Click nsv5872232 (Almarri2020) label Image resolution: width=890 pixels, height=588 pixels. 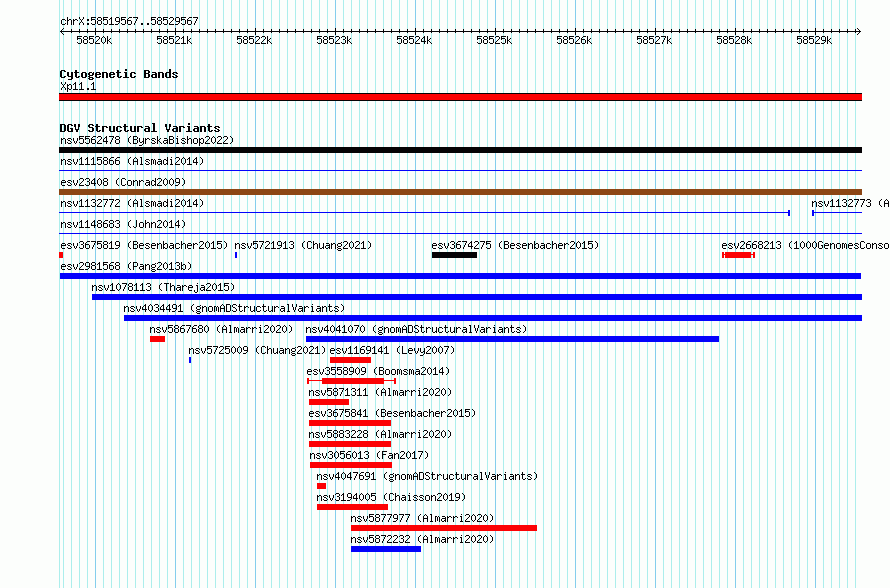(x=422, y=539)
